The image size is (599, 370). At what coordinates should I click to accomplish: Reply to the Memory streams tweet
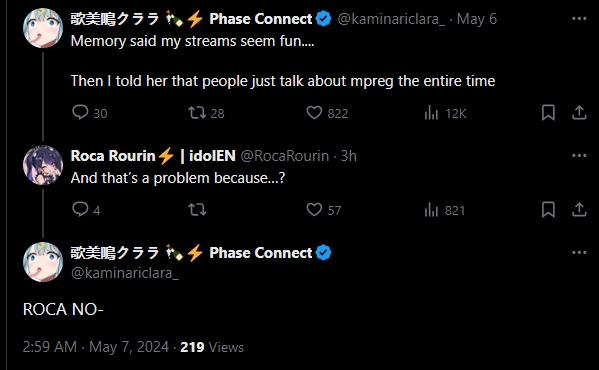(80, 113)
